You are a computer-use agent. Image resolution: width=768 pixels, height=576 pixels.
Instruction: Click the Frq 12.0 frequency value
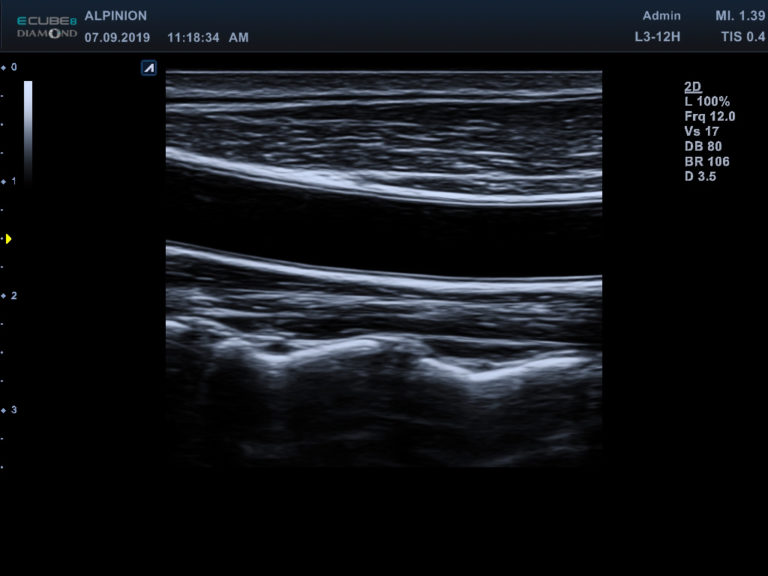coord(709,117)
